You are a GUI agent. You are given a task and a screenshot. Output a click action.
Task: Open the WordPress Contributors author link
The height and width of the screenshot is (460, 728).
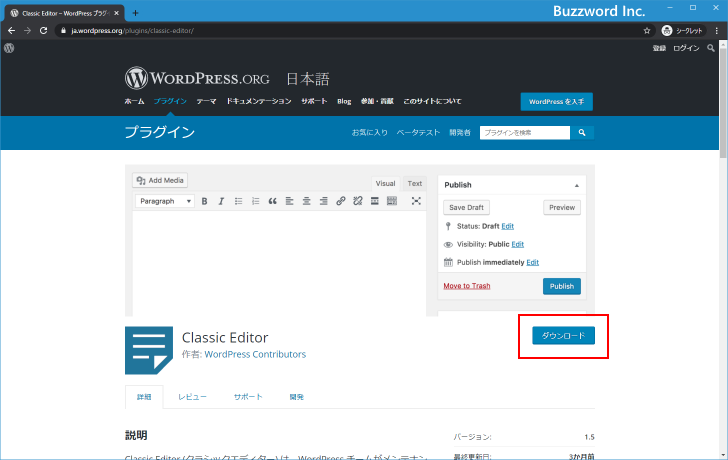point(255,354)
